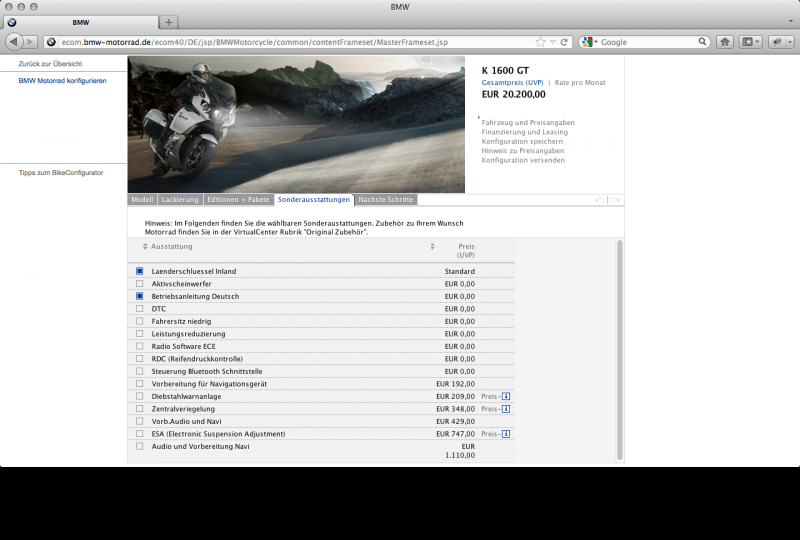Open the rightmost toolbar extension button
This screenshot has height=540, width=800.
click(x=782, y=42)
